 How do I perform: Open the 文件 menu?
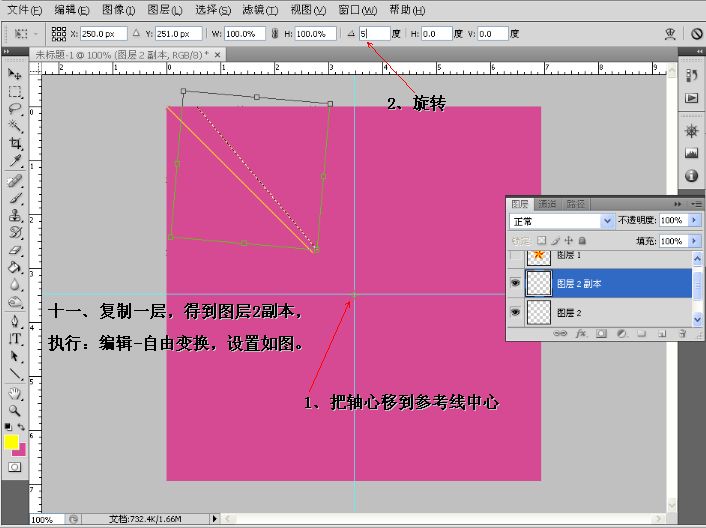point(25,10)
